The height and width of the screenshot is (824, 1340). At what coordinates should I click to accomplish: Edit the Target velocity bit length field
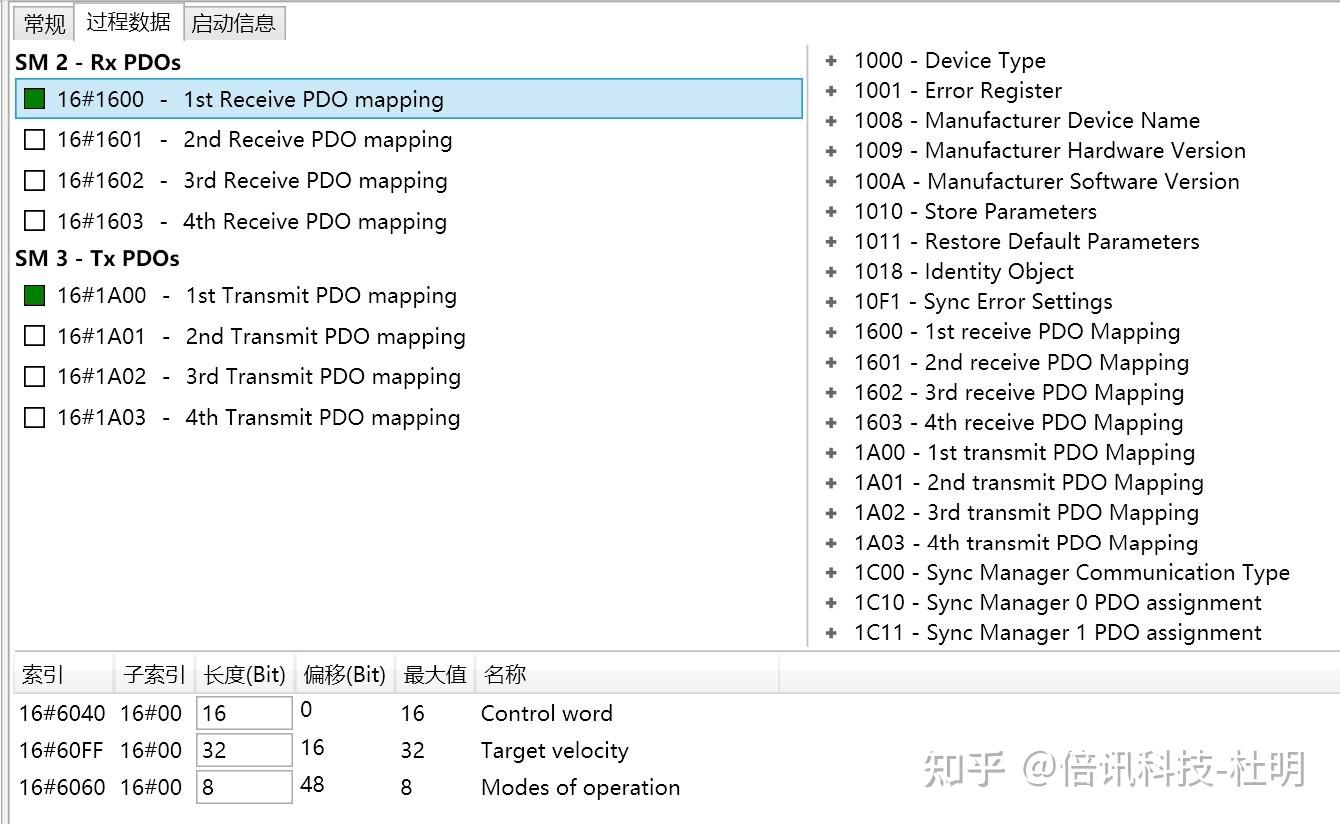(243, 749)
